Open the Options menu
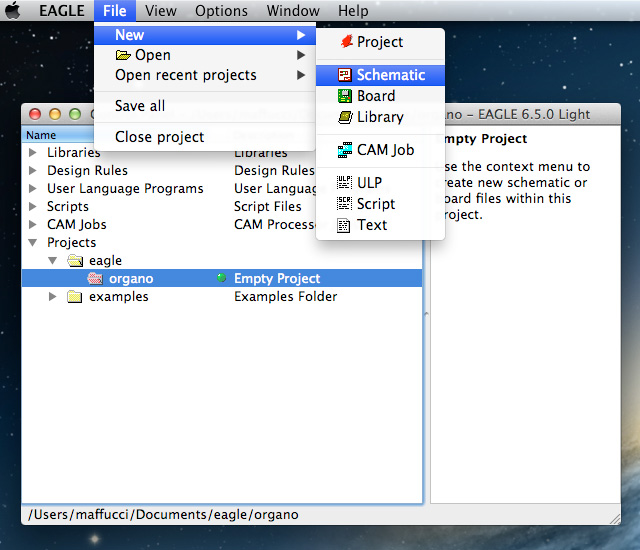This screenshot has width=640, height=550. [x=221, y=11]
